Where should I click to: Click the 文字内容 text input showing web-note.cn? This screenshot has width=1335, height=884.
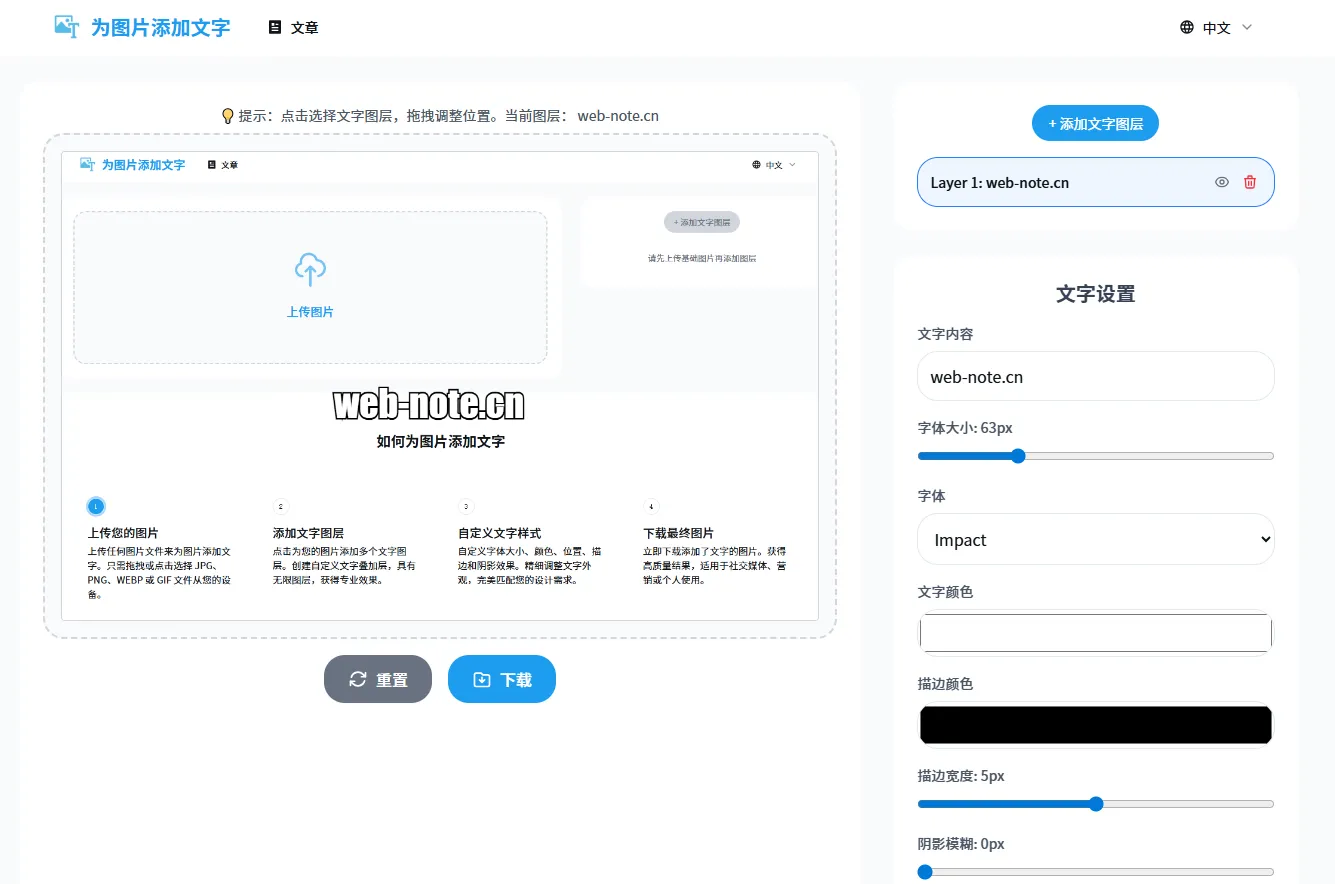click(1095, 376)
